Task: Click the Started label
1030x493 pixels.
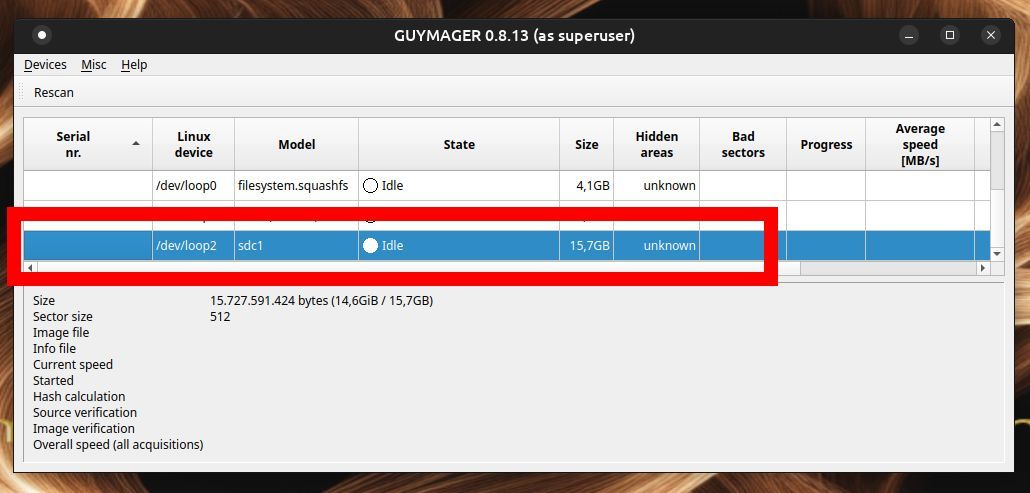Action: click(53, 381)
